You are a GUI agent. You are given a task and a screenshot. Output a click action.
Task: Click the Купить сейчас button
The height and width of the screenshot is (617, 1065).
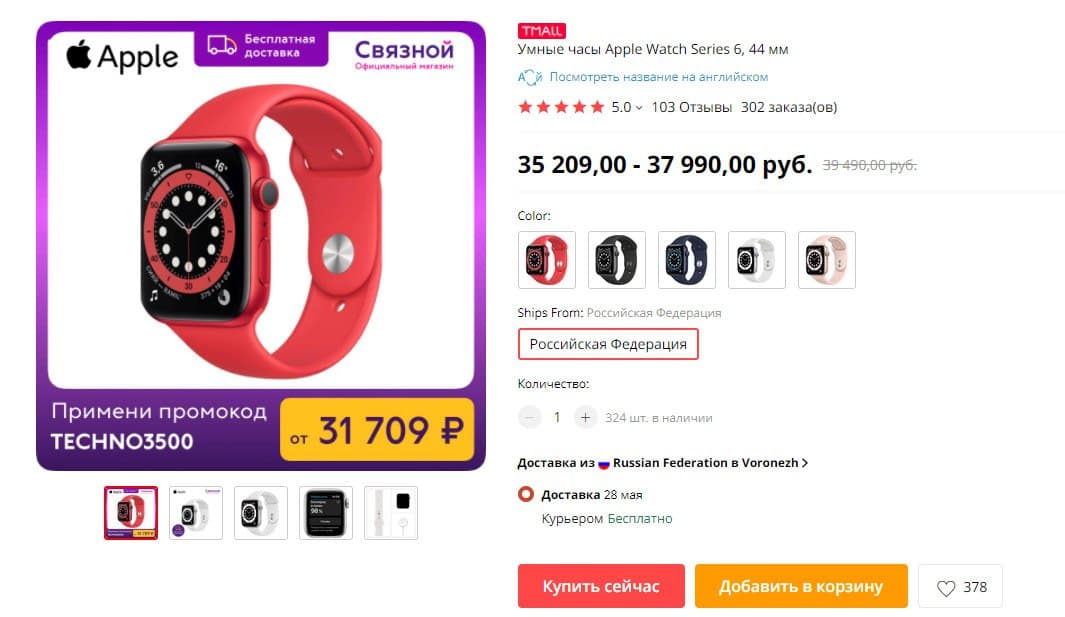tap(601, 586)
